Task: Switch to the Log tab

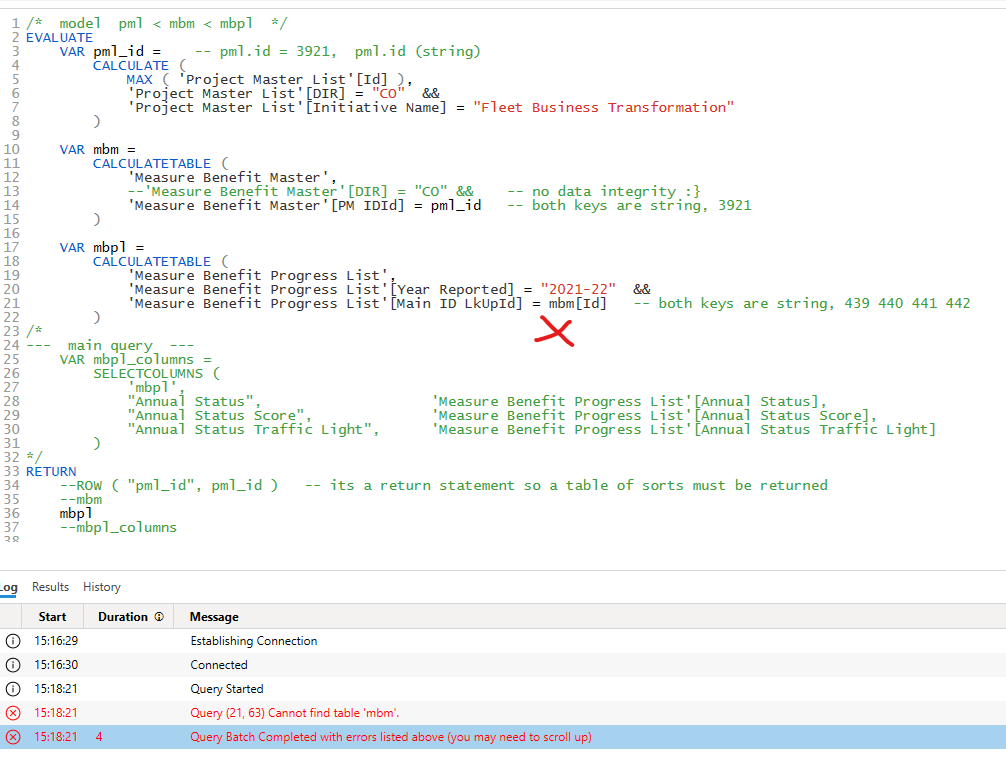Action: (8, 587)
